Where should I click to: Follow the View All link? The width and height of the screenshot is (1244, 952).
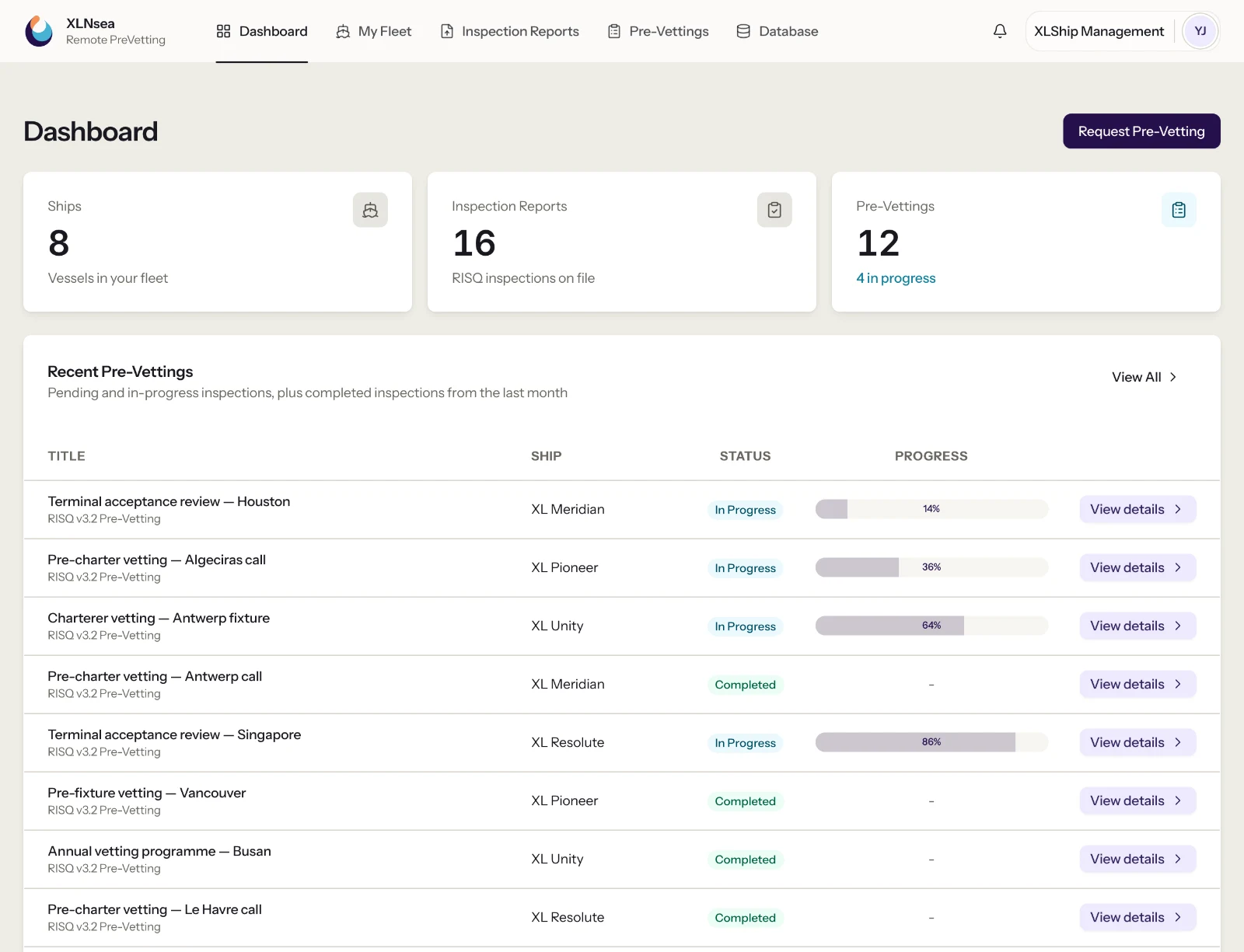coord(1144,377)
